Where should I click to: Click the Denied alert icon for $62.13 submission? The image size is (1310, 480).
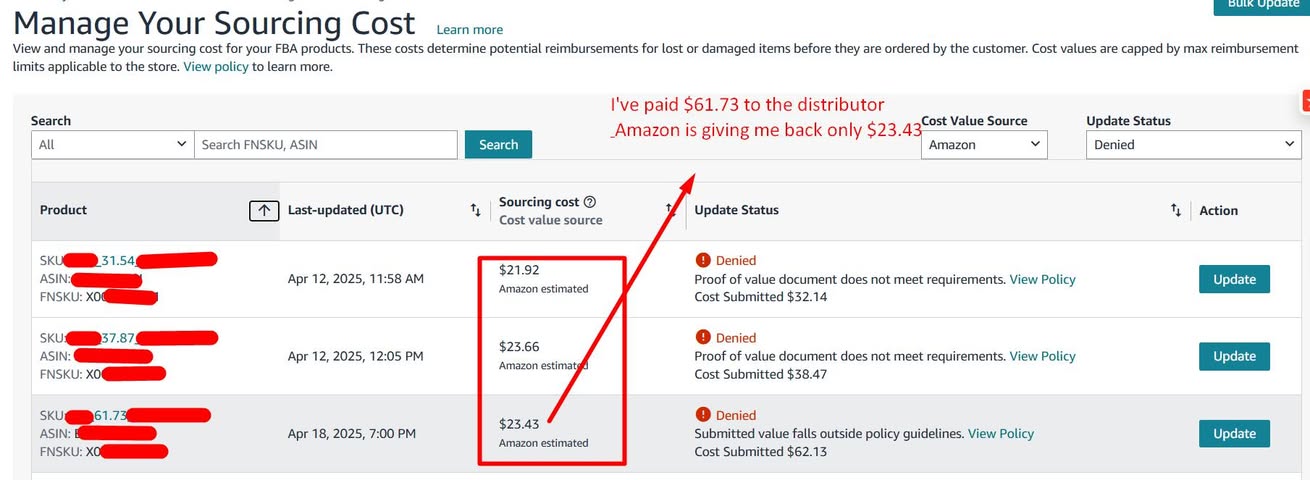[702, 415]
